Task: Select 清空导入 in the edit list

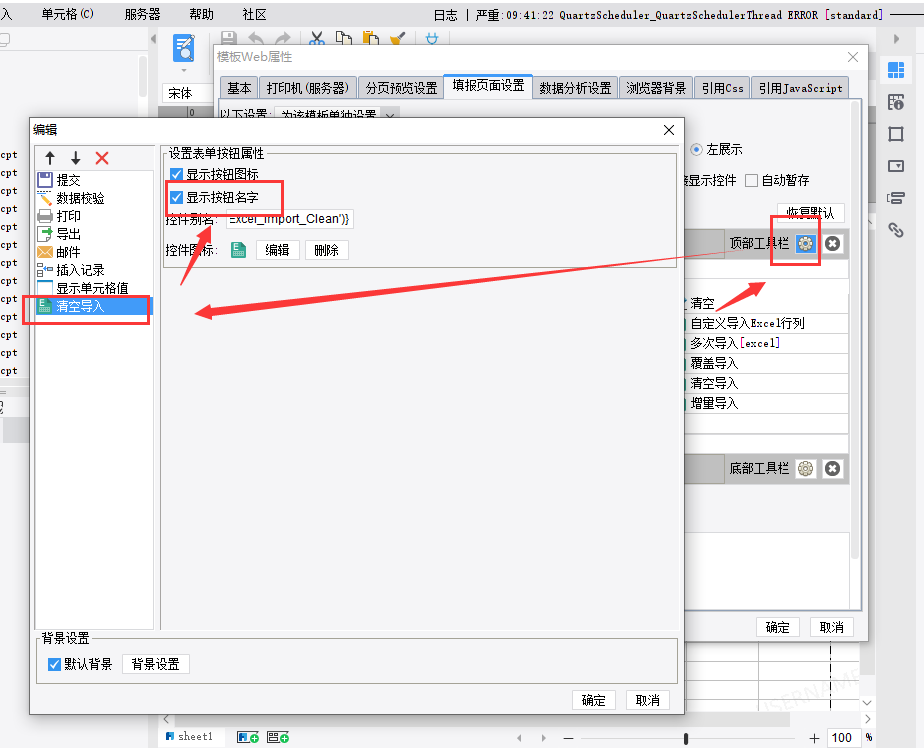Action: (94, 306)
